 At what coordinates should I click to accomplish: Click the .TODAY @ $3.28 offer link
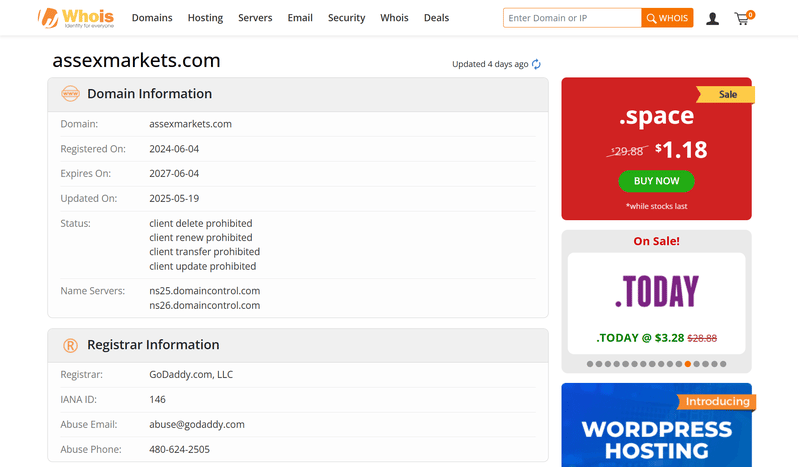pos(656,338)
